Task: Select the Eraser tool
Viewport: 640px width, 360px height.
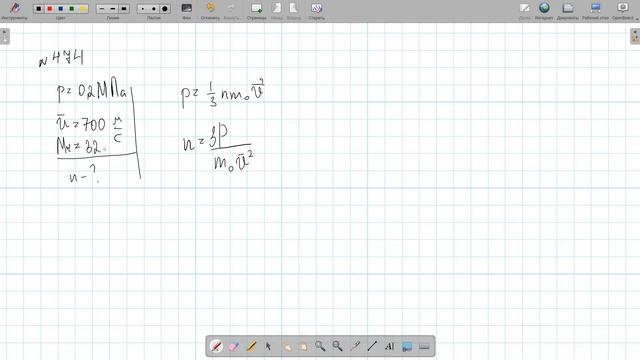Action: [x=233, y=347]
